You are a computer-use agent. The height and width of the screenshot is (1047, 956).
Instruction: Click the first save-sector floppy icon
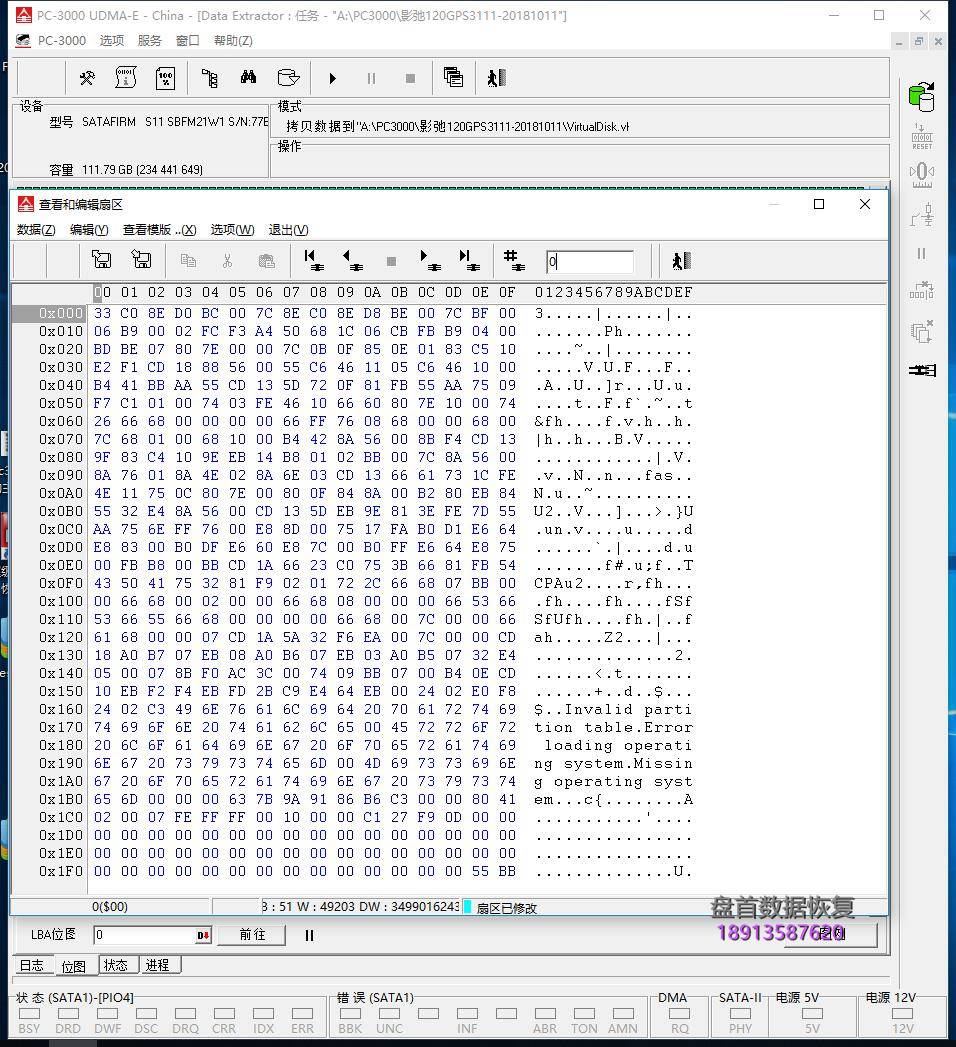[101, 260]
